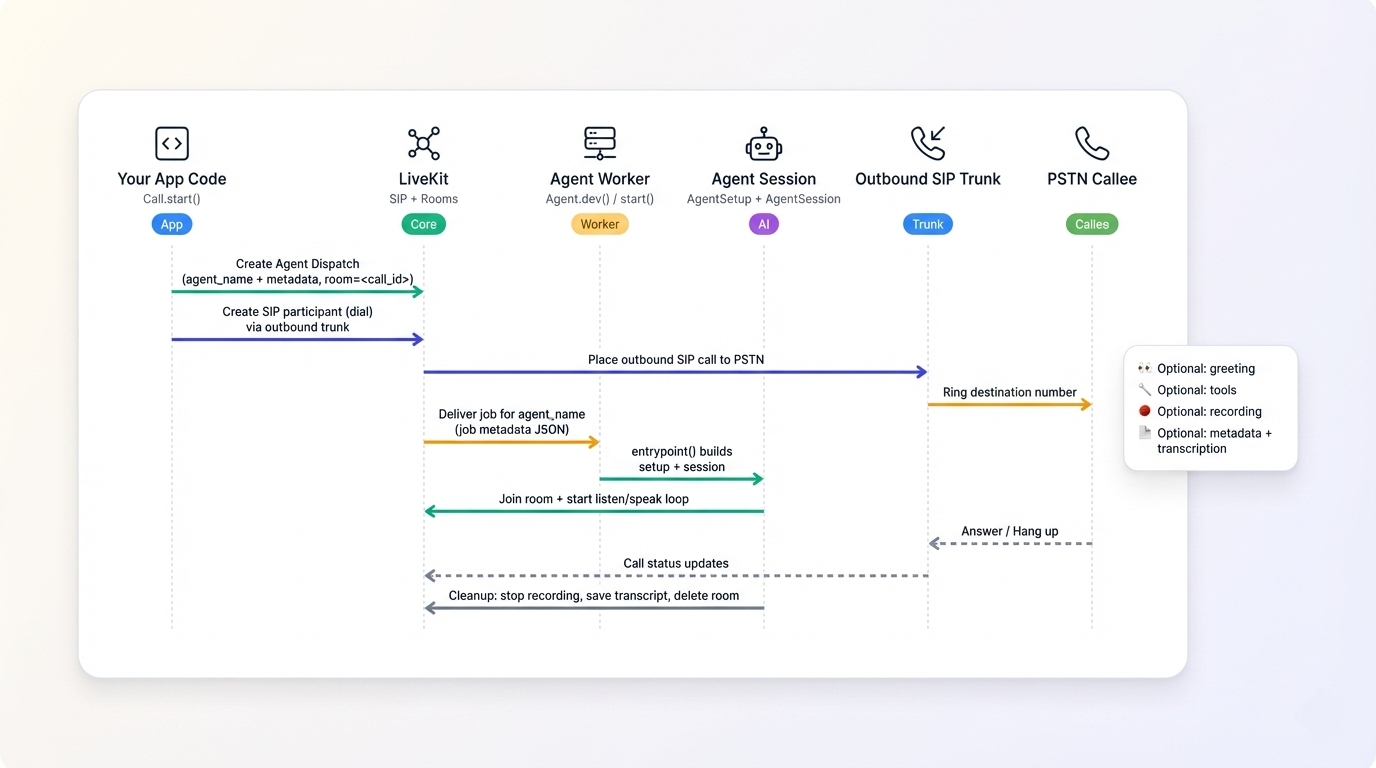Click the code brackets icon above Your App Code
The height and width of the screenshot is (768, 1376).
[172, 144]
